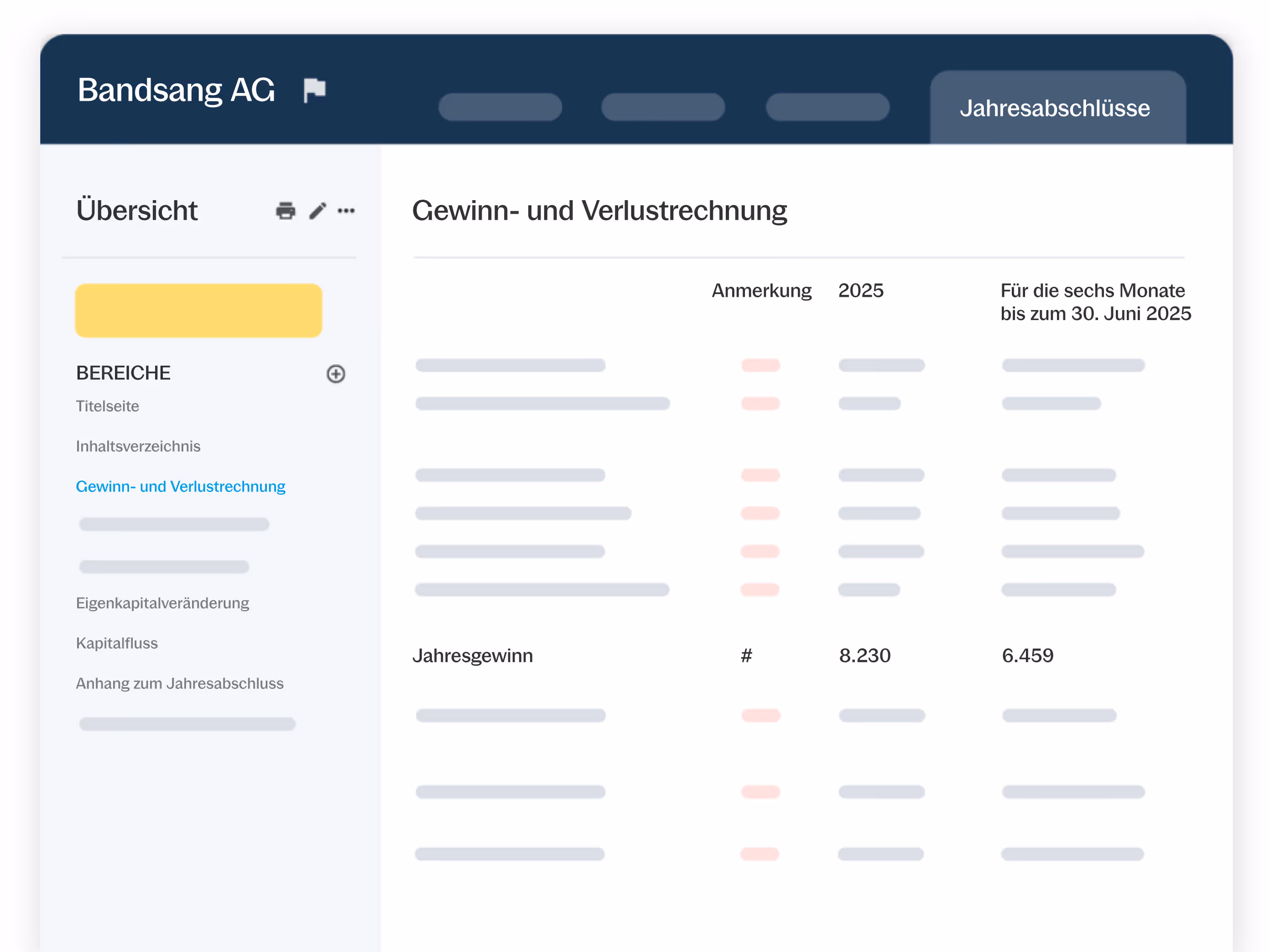Open the Titelseite section
Screen dimensions: 1270x952
(107, 406)
